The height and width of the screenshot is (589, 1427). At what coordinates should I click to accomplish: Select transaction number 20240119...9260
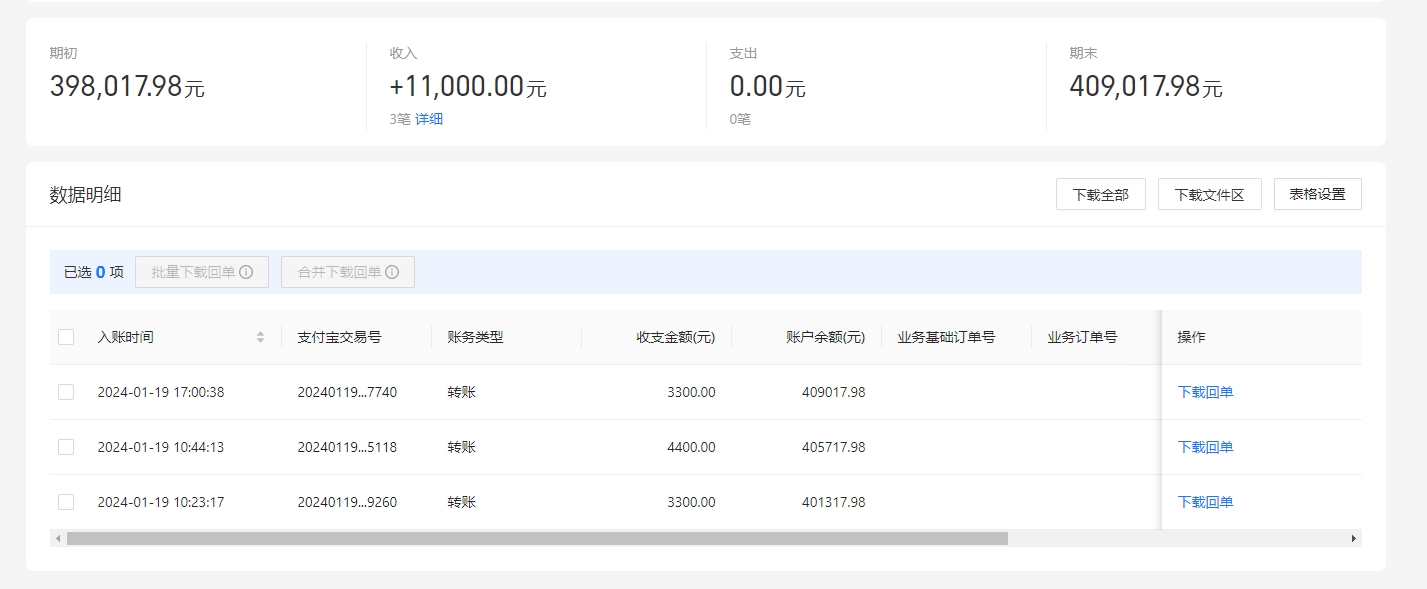coord(347,502)
